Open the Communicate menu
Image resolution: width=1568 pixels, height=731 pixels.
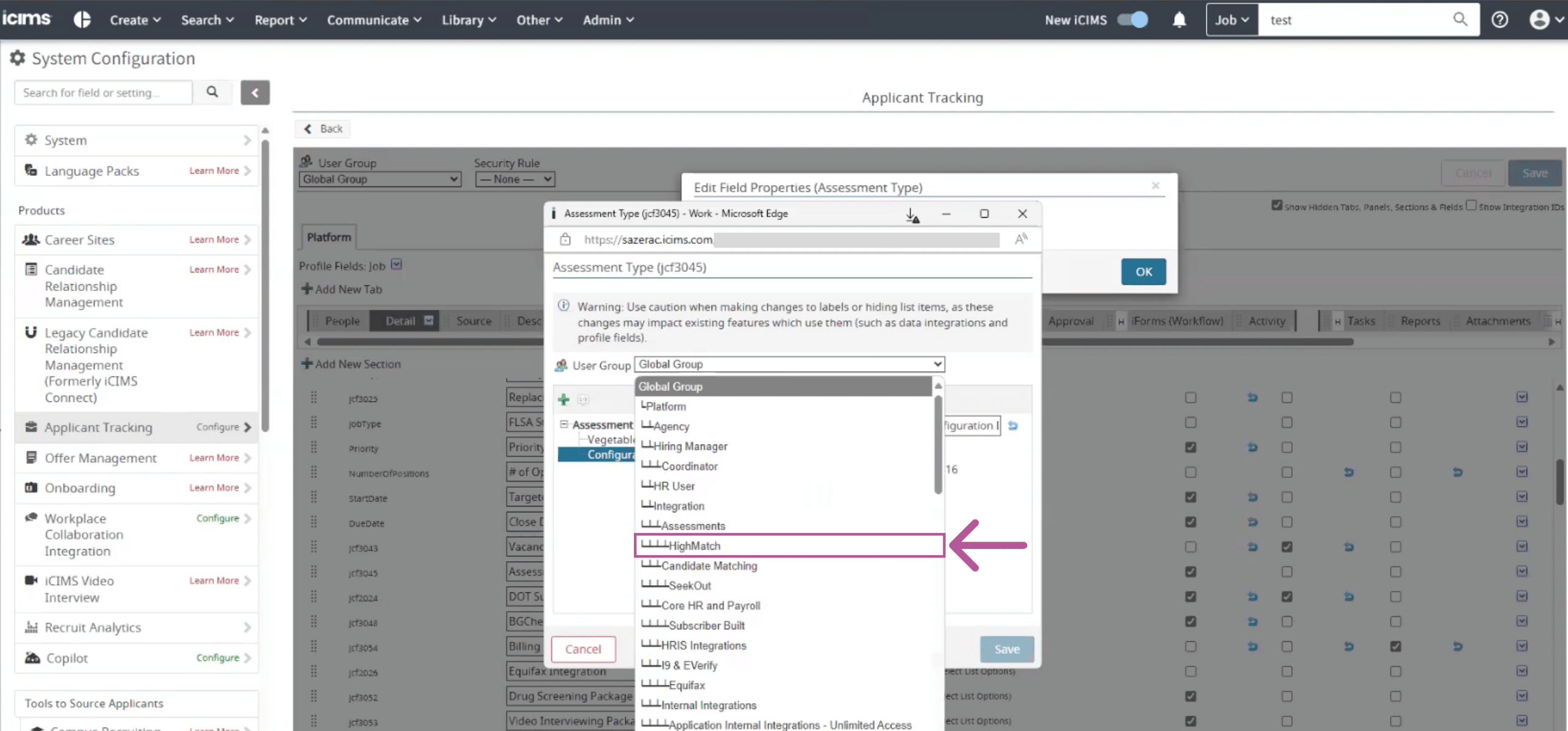pos(374,20)
